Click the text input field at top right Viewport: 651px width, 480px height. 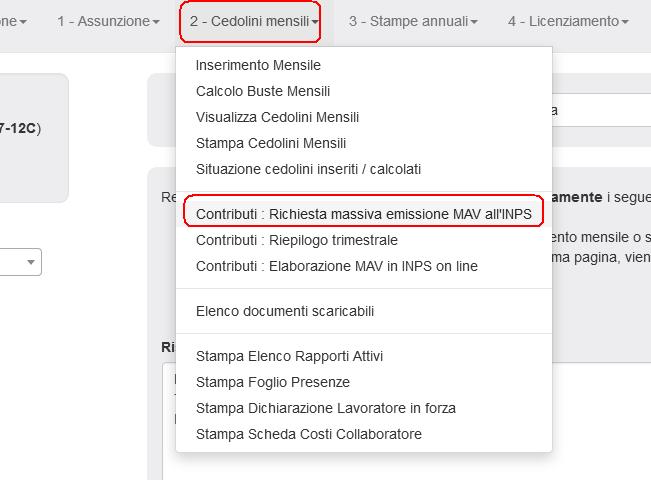(x=600, y=111)
